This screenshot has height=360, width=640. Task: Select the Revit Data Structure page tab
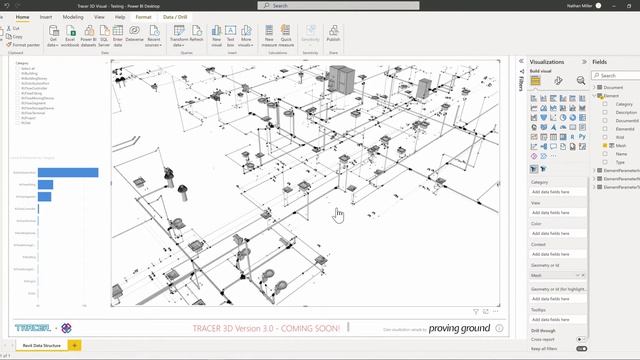click(x=42, y=345)
